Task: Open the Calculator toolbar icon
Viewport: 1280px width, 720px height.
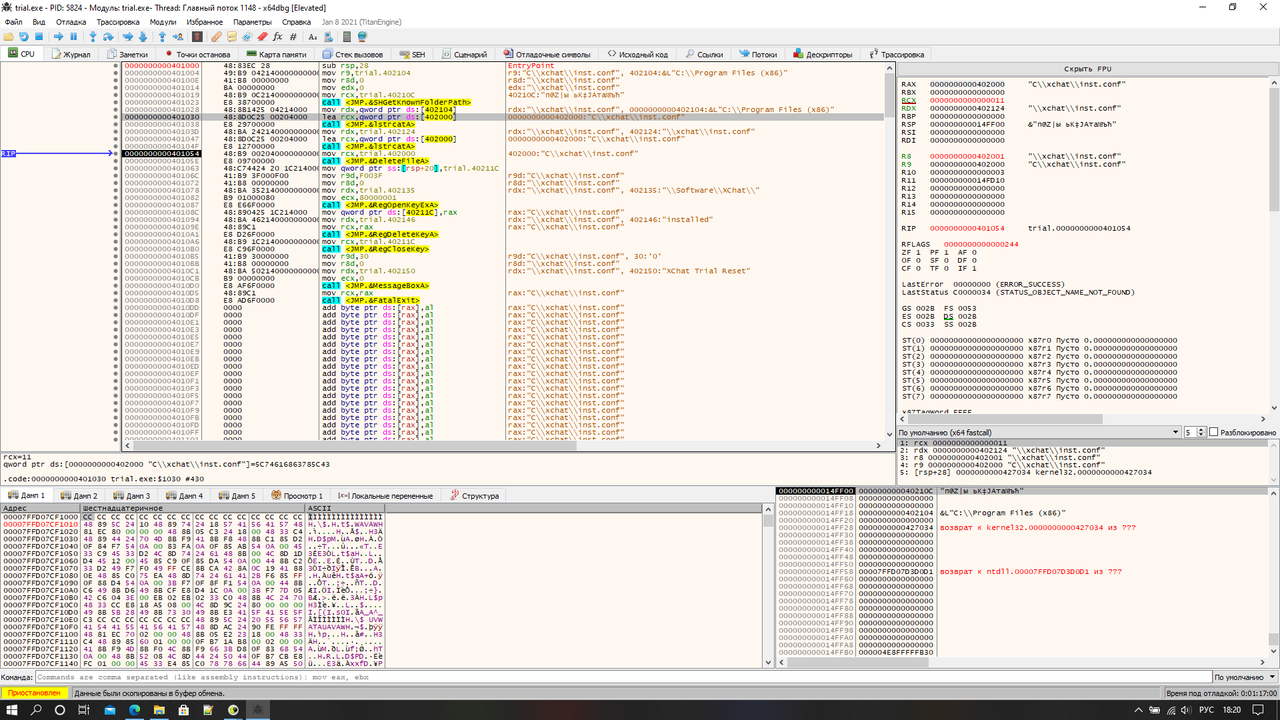Action: pyautogui.click(x=346, y=36)
